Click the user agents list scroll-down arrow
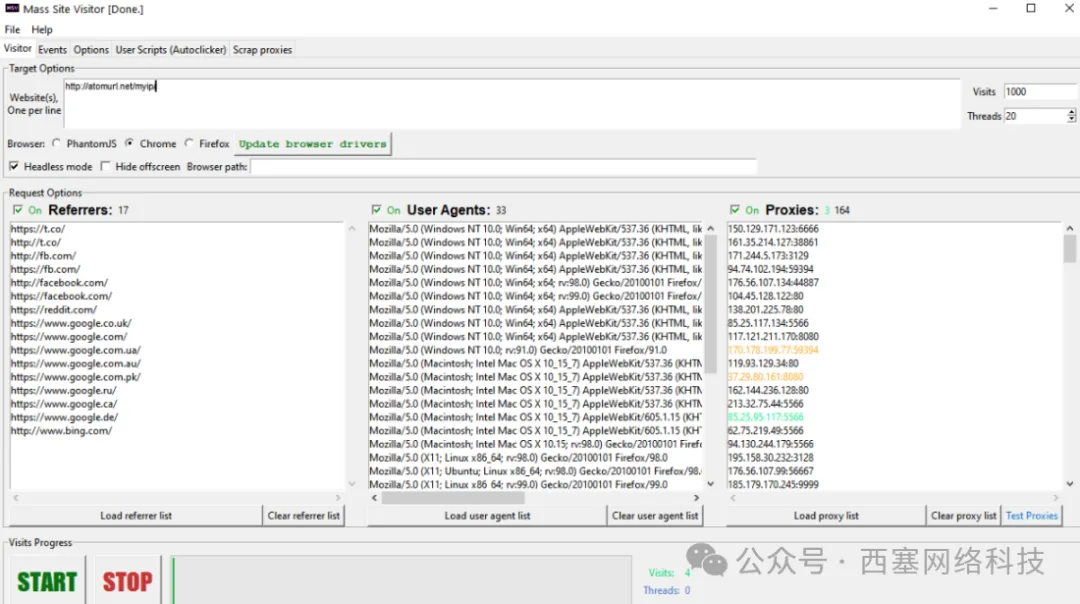Viewport: 1080px width, 604px height. (711, 484)
